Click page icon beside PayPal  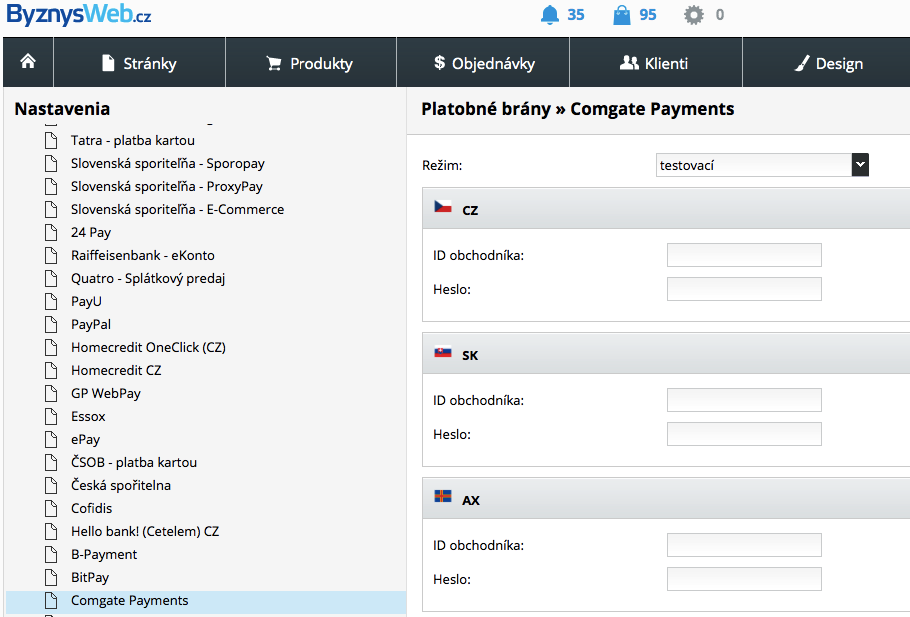[51, 324]
